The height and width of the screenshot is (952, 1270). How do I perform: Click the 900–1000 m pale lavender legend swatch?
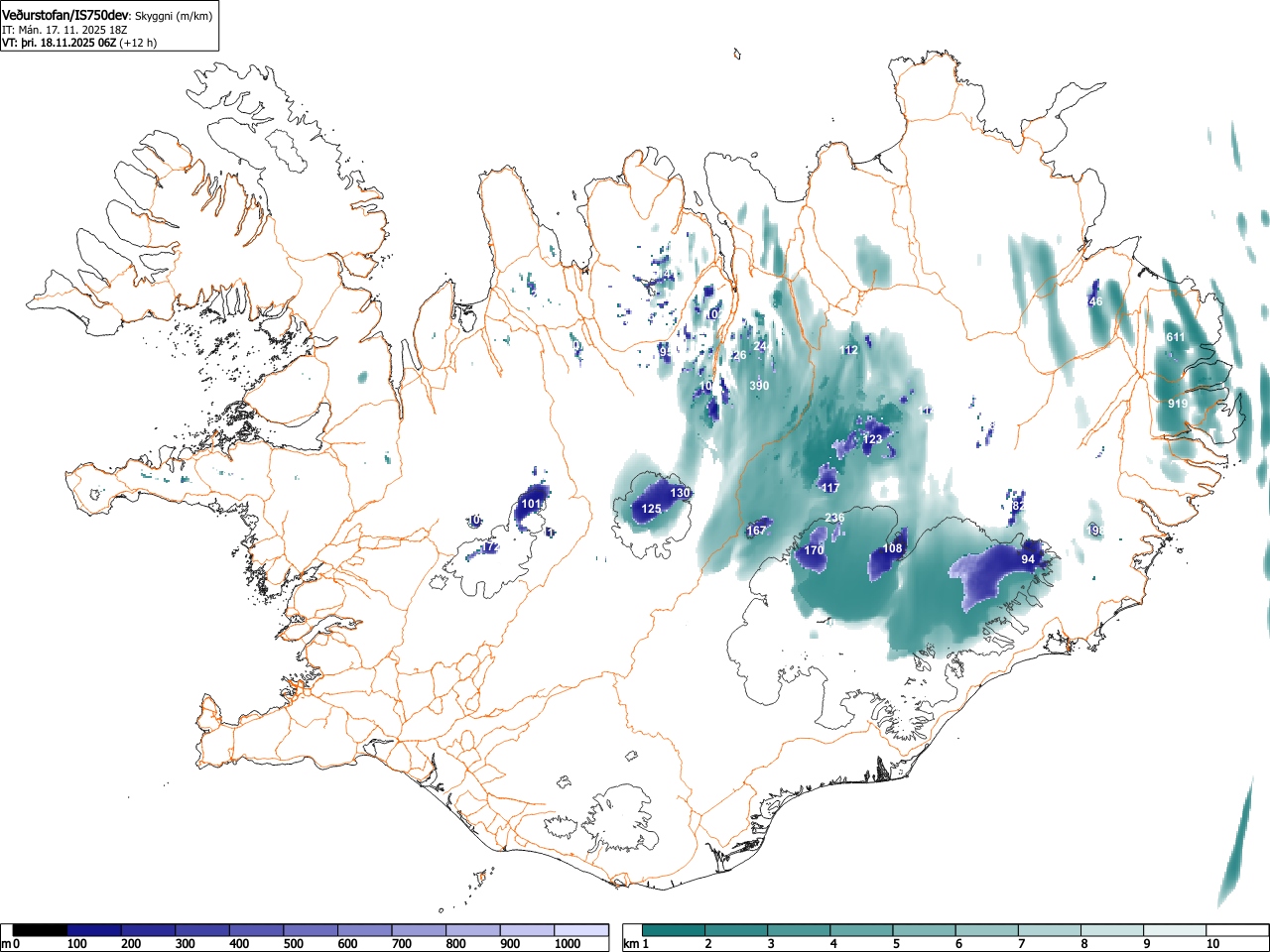(x=527, y=931)
